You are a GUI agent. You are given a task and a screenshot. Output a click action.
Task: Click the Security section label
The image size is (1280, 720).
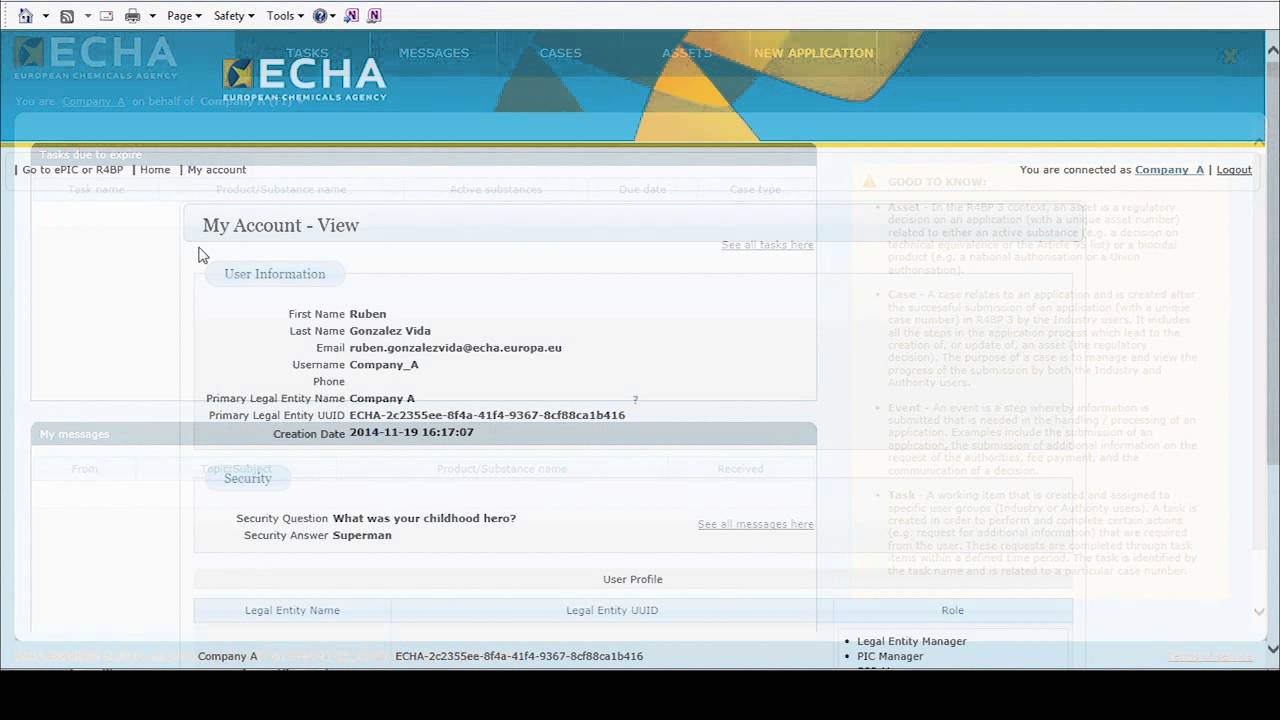(x=247, y=478)
